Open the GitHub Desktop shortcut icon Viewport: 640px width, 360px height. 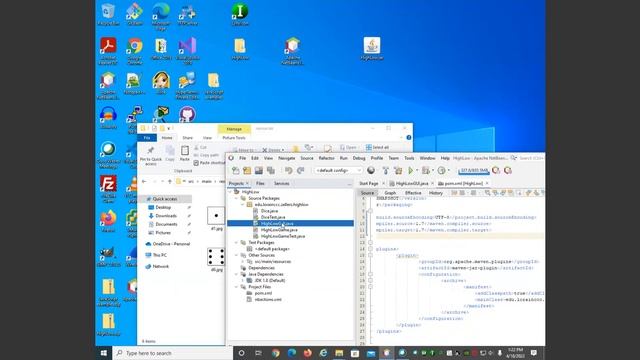click(187, 114)
